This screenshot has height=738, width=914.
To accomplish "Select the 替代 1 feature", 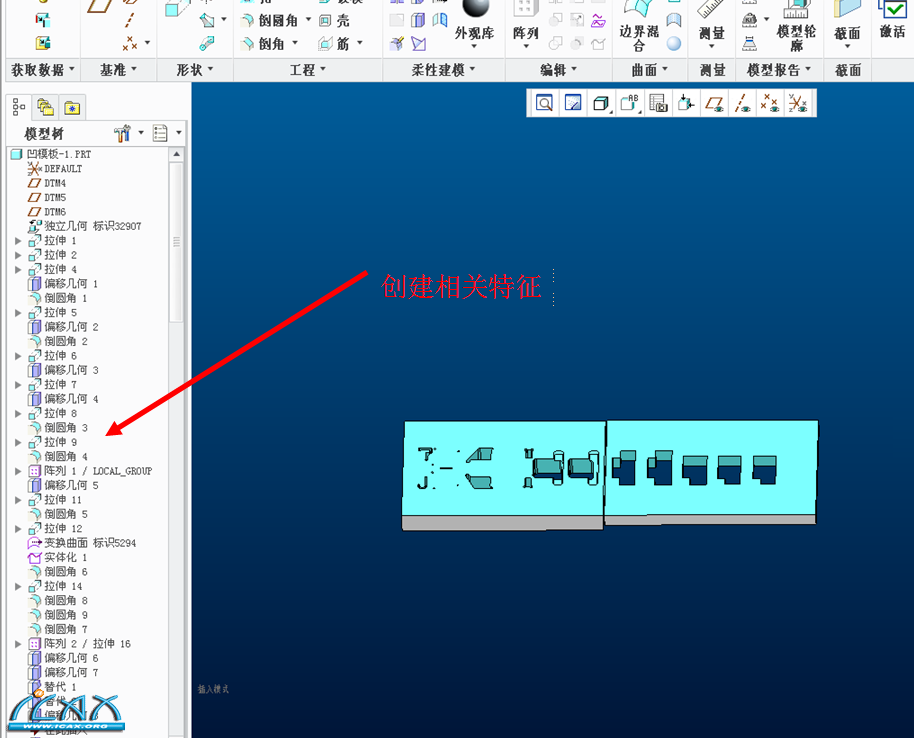I will click(x=52, y=687).
